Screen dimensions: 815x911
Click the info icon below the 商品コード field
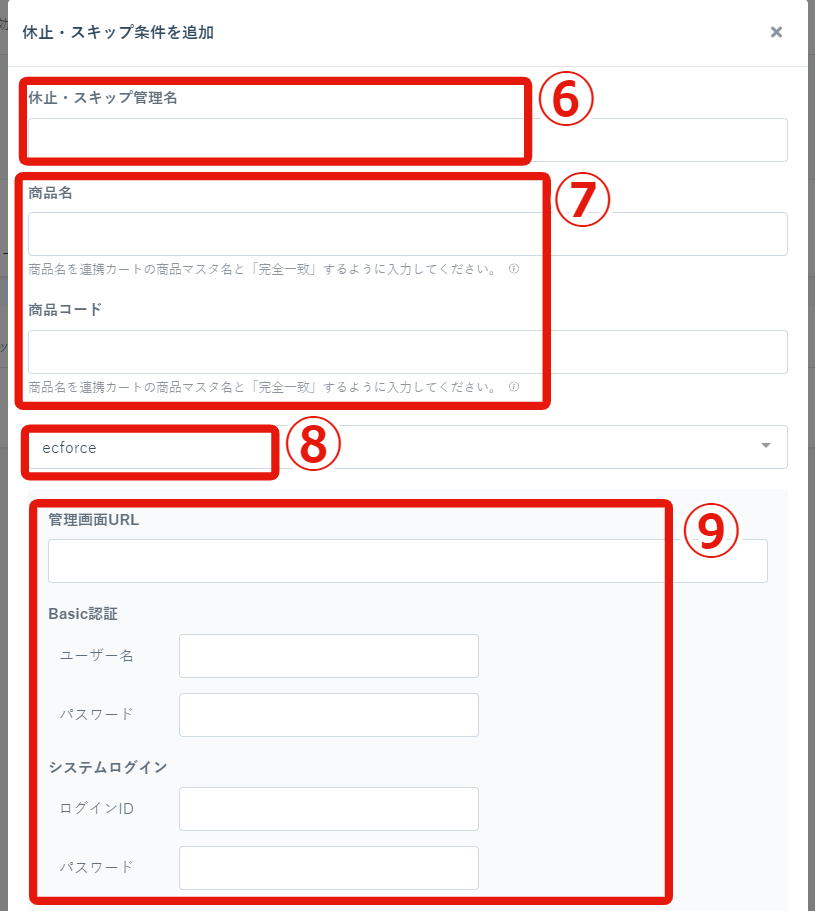click(x=514, y=386)
